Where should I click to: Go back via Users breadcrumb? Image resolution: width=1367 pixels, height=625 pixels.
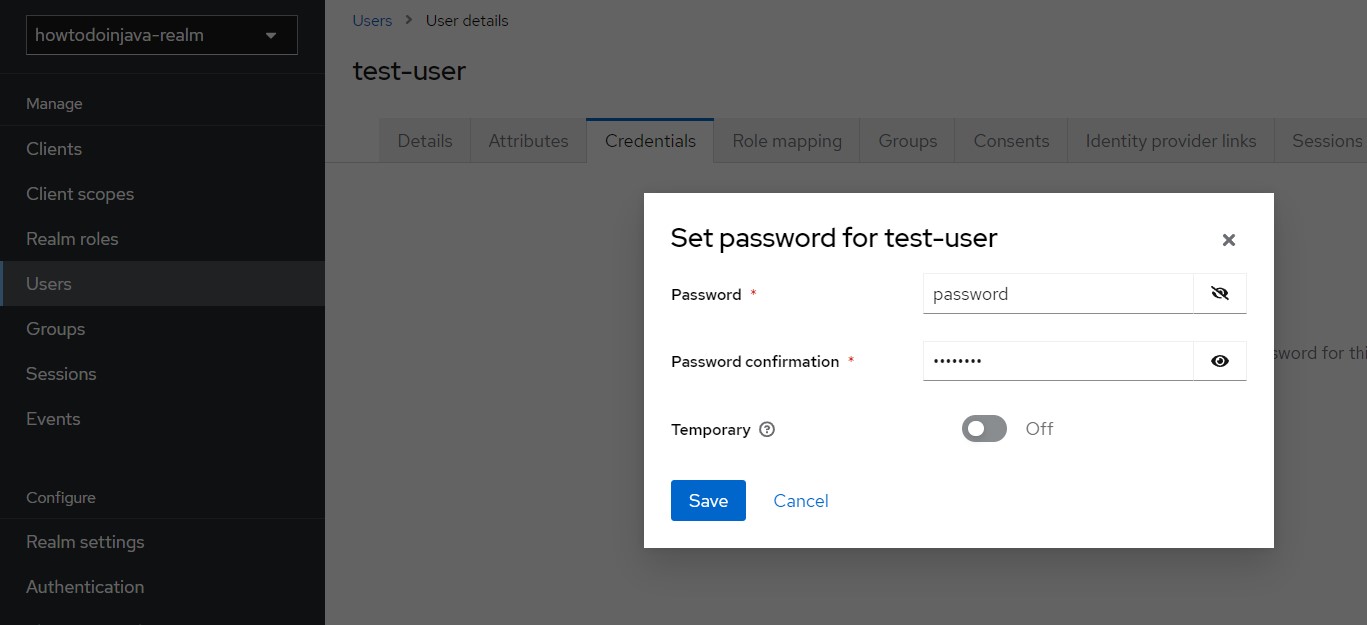point(371,20)
